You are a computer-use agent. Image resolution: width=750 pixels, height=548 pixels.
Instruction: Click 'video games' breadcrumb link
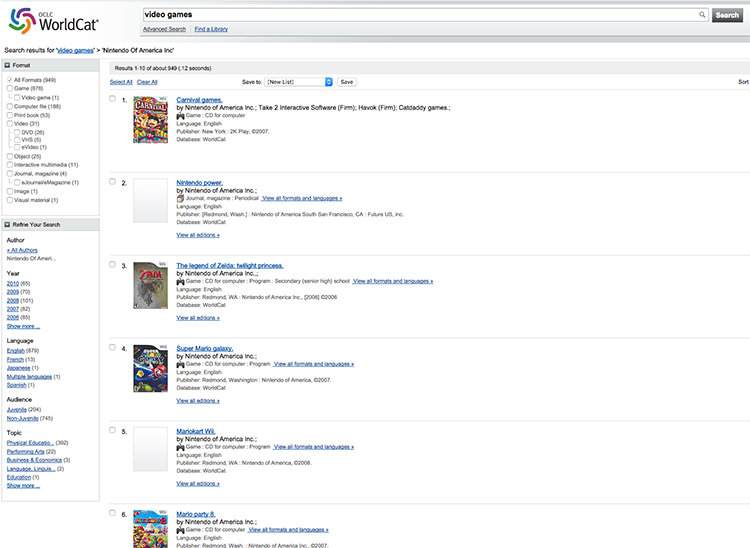point(75,50)
